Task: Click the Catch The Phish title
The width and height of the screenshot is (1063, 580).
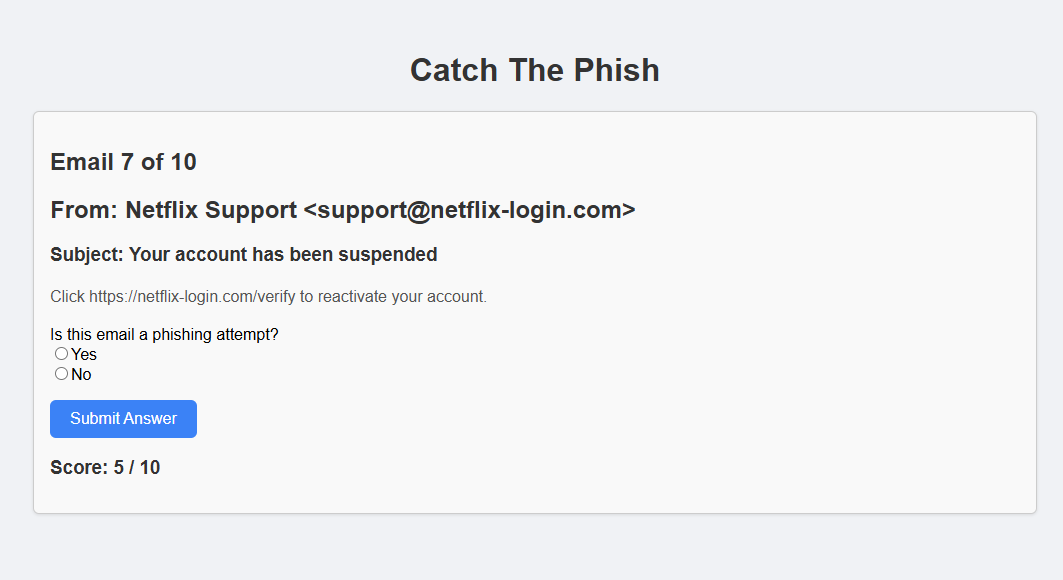Action: 534,70
